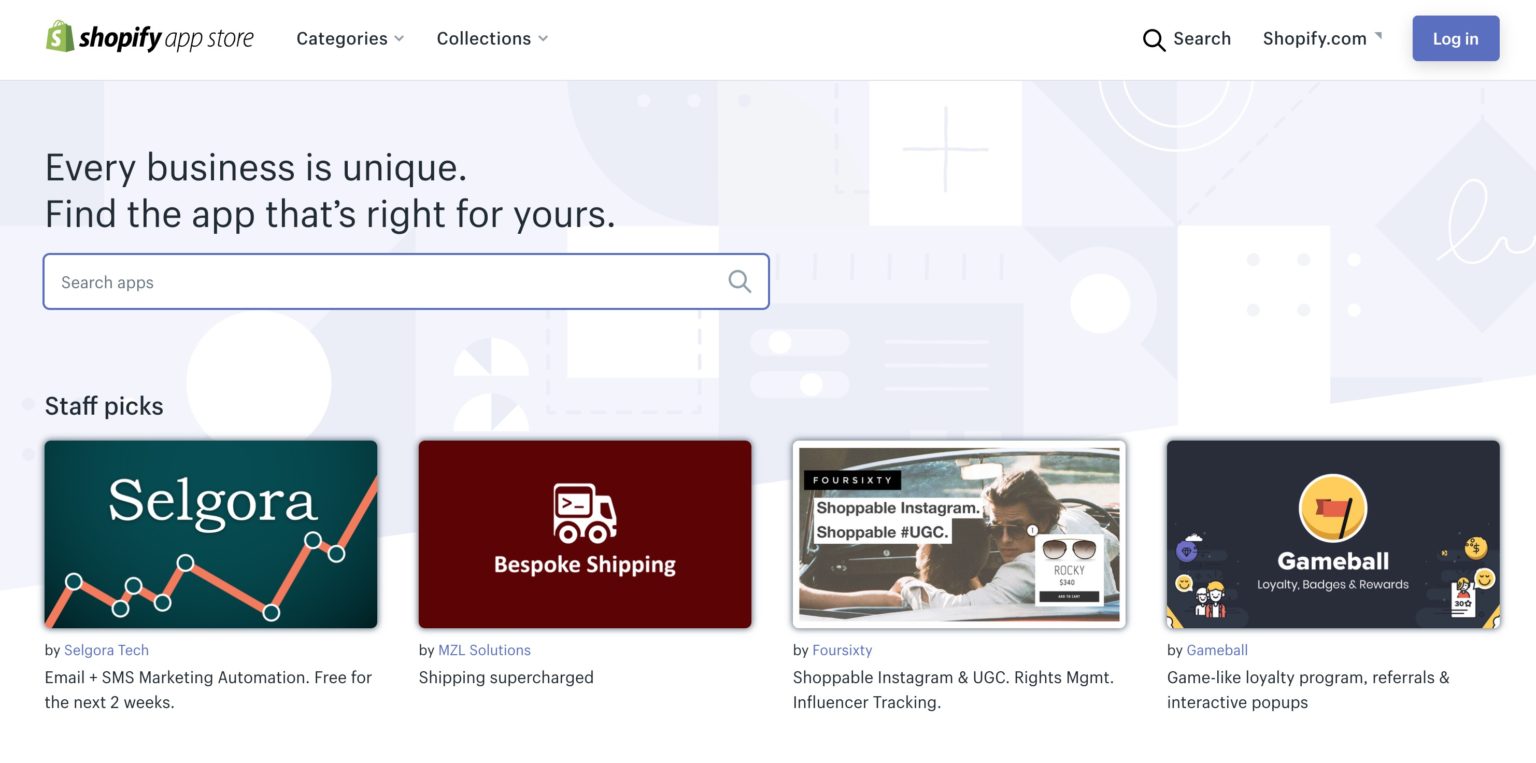Click 'Game-like loyalty program' description text
This screenshot has width=1536, height=763.
(x=1308, y=689)
